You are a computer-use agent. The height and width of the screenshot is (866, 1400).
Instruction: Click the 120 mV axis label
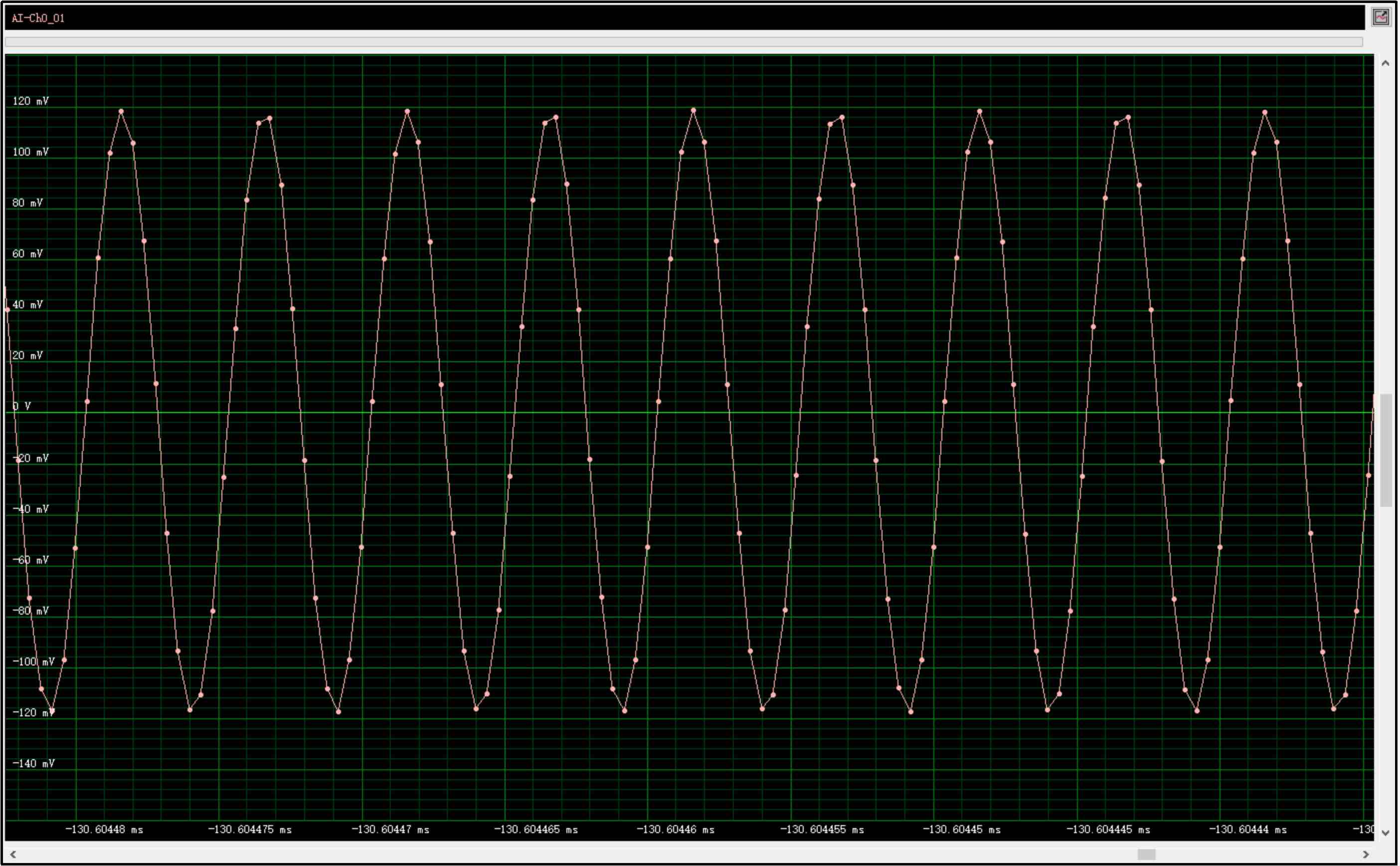[x=31, y=101]
